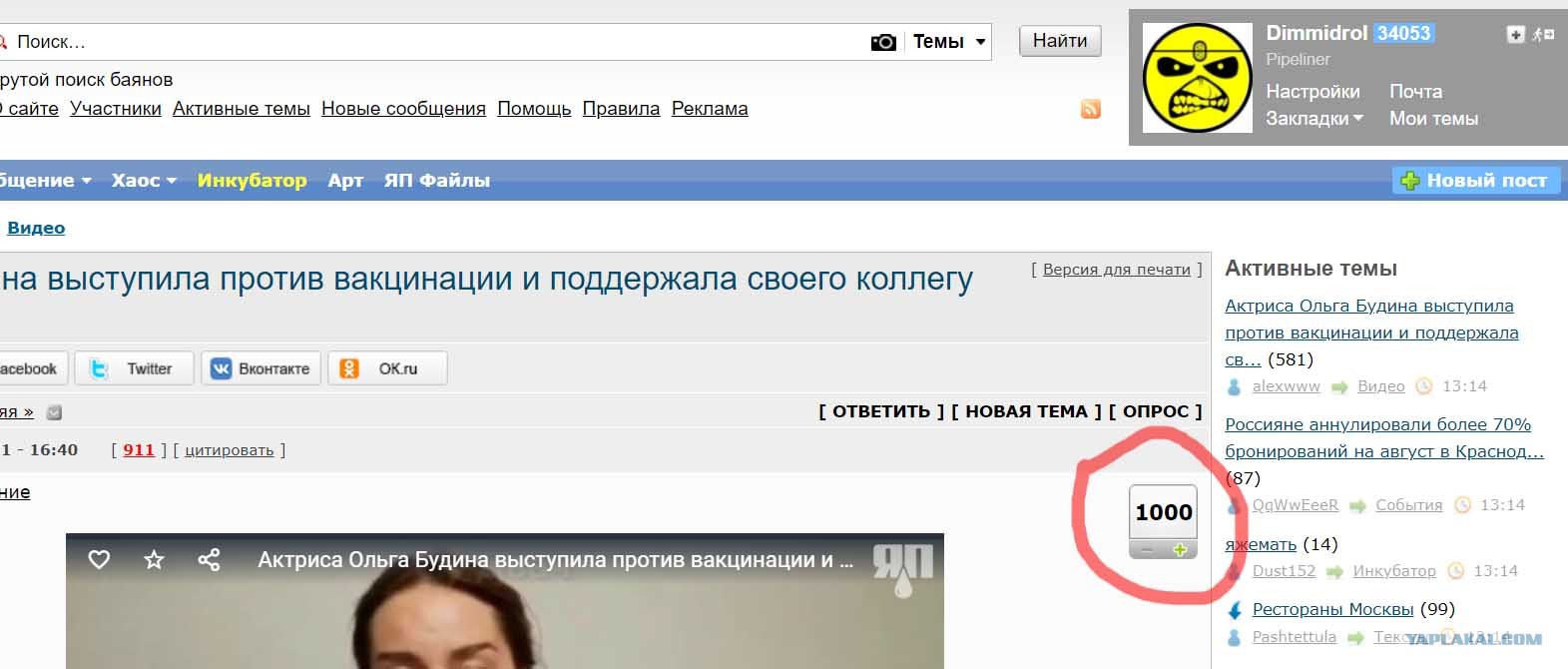Open Видео category in active topics
Screen dimensions: 1568x669
(1381, 386)
